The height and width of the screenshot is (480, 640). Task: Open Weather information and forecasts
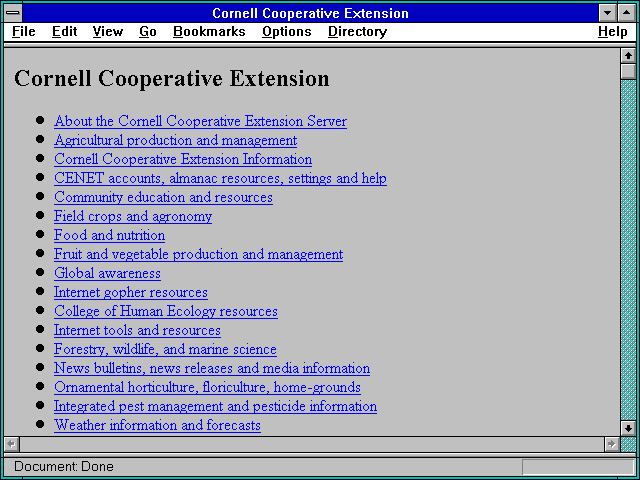[x=157, y=425]
